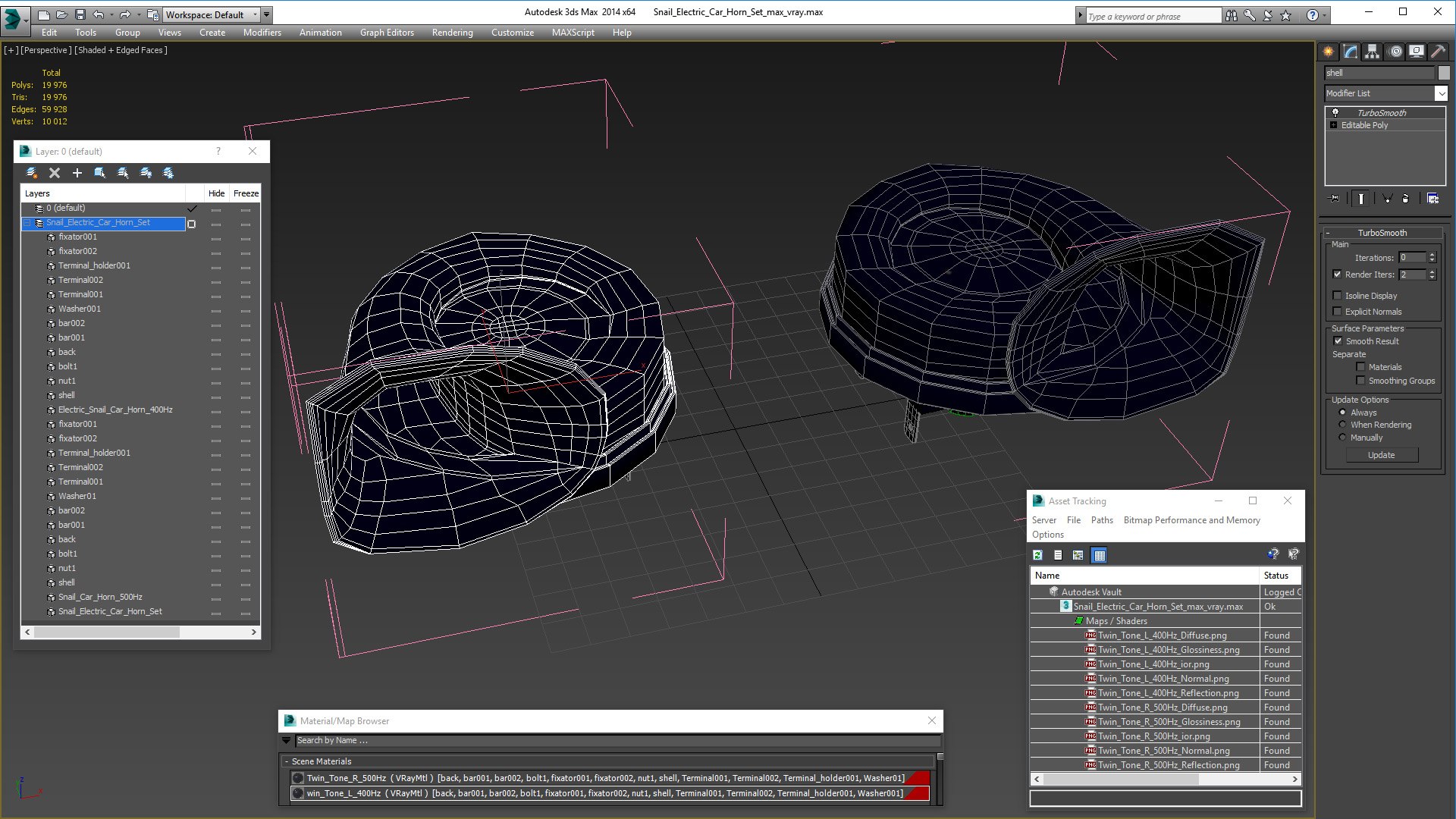Click Create New Layer icon in Layer dialog
This screenshot has height=819, width=1456.
pyautogui.click(x=32, y=173)
